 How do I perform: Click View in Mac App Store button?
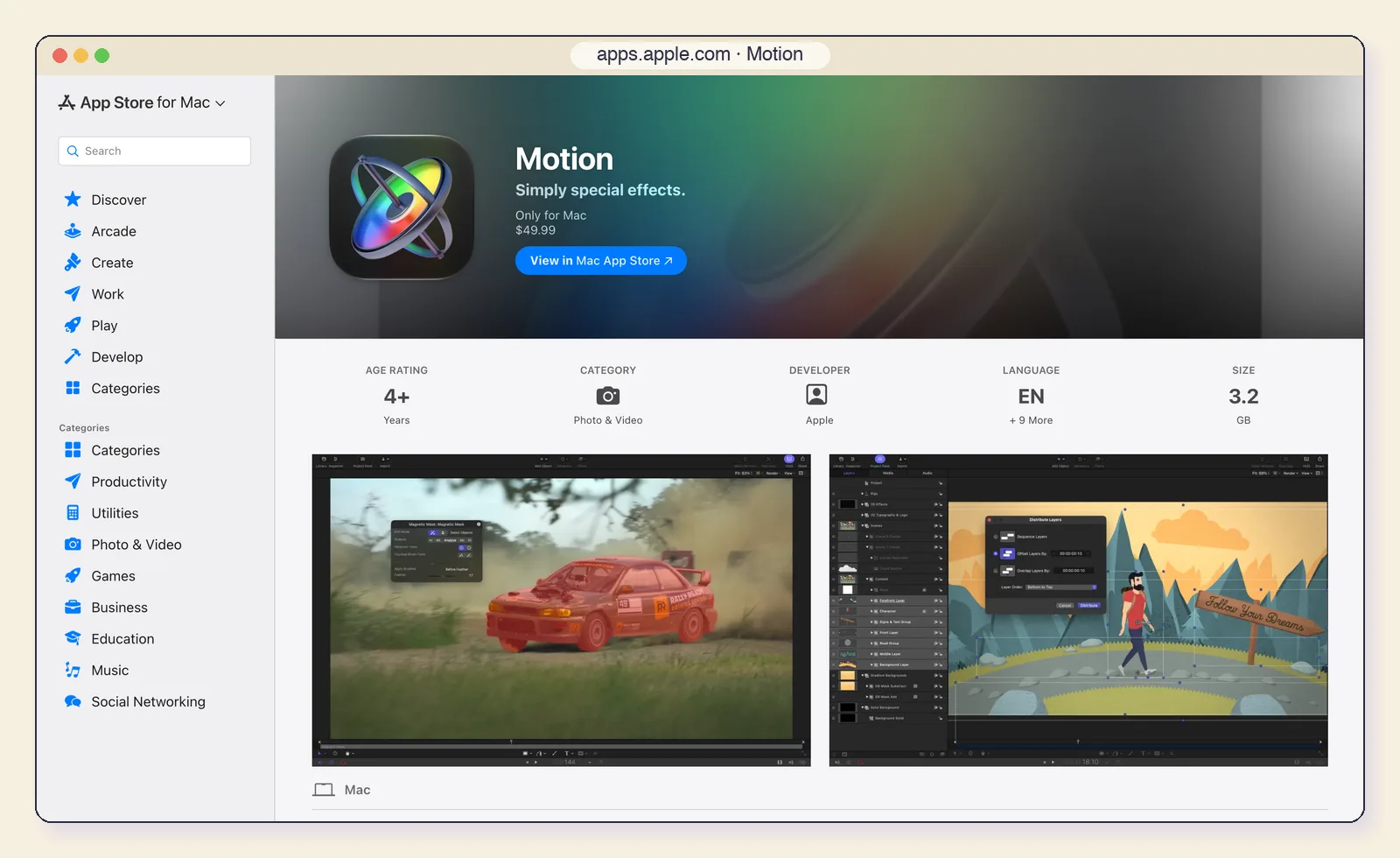[601, 261]
